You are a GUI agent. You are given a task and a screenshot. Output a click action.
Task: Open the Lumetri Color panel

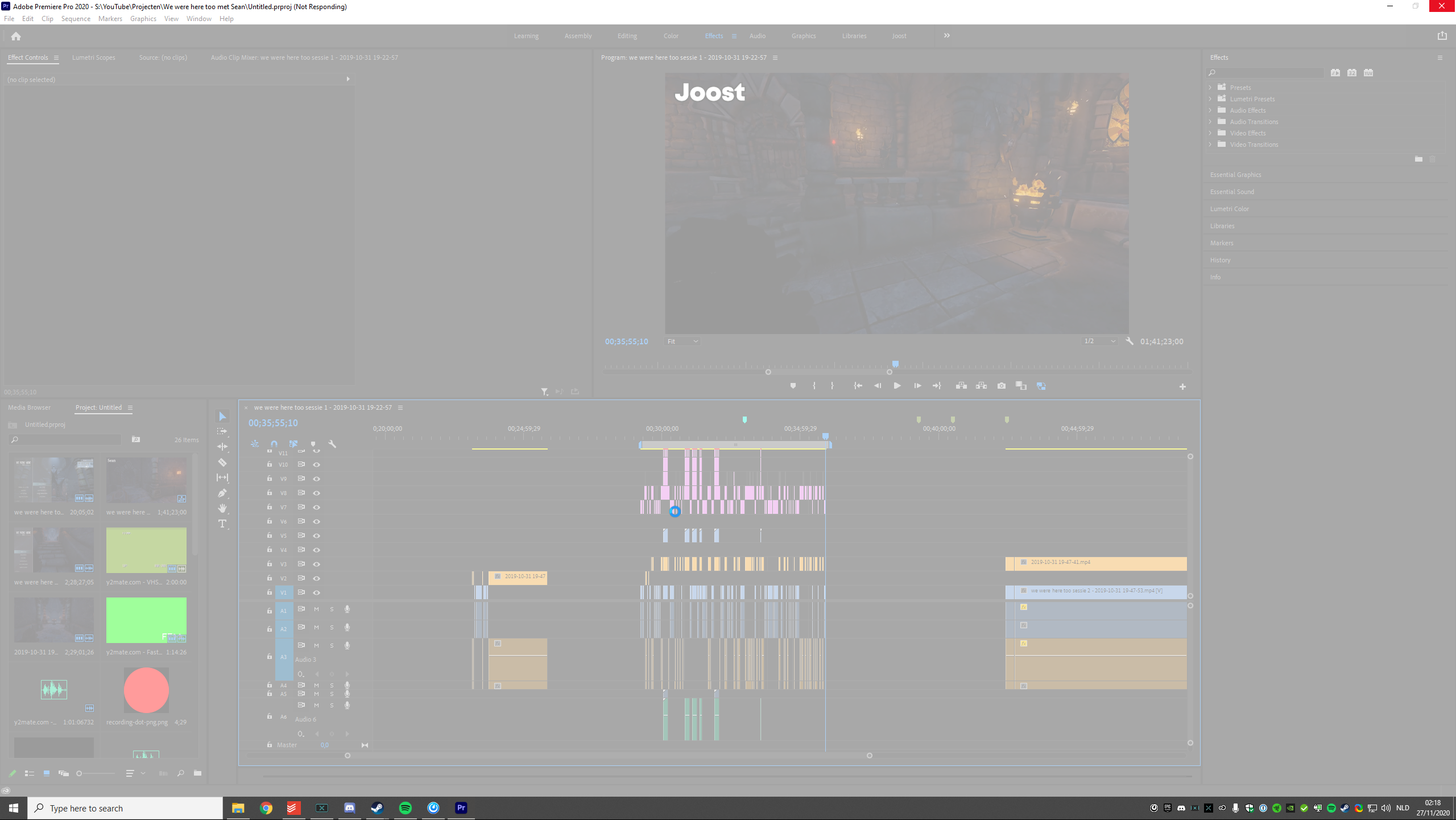(x=1229, y=209)
